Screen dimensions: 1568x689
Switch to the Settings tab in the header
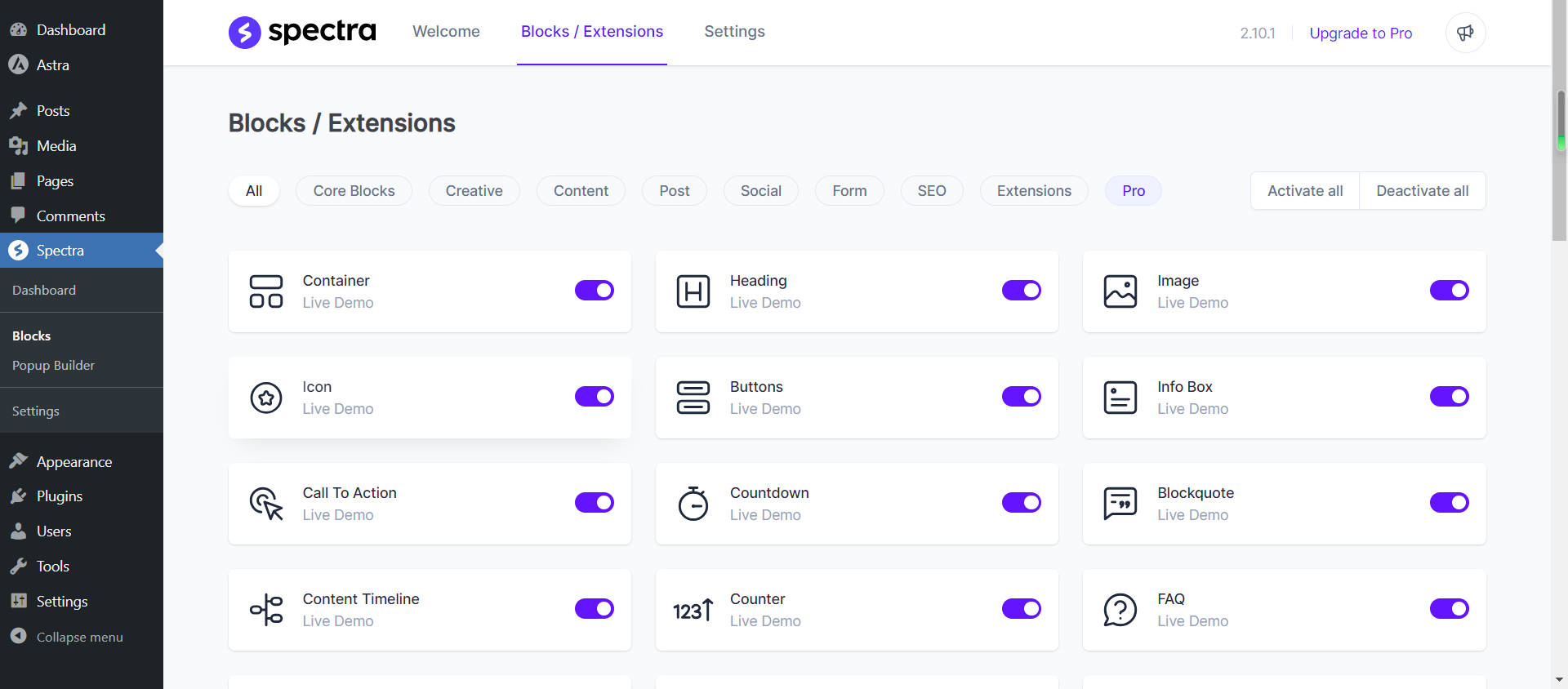734,32
